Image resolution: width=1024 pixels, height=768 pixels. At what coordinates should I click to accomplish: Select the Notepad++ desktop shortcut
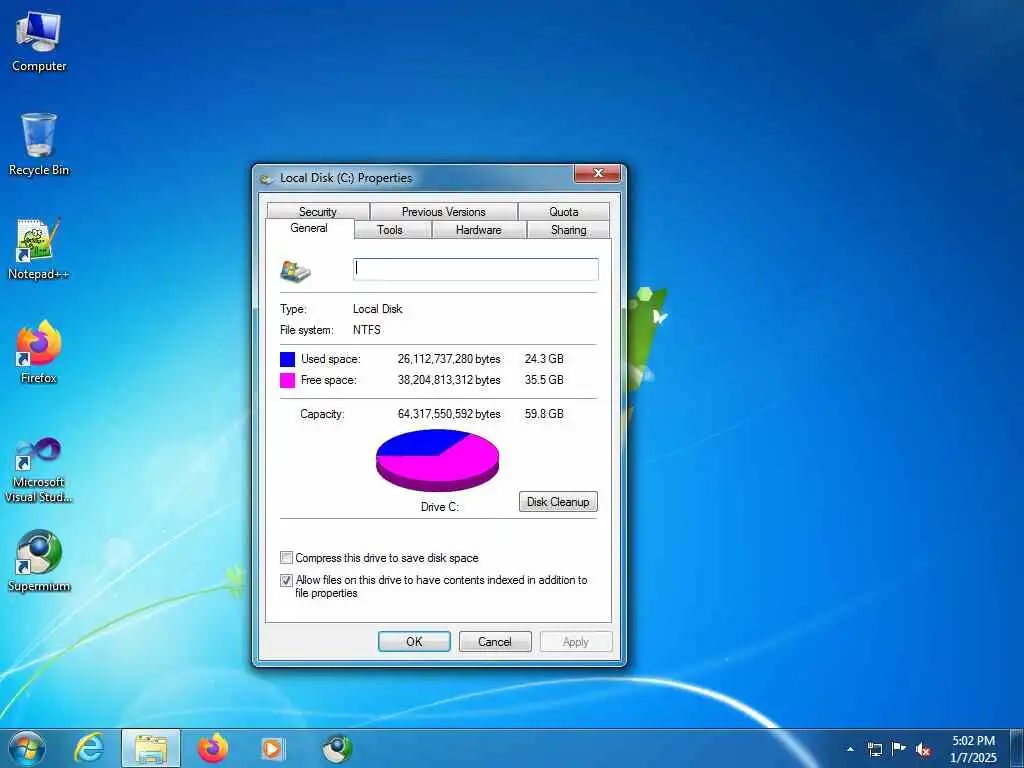(39, 249)
